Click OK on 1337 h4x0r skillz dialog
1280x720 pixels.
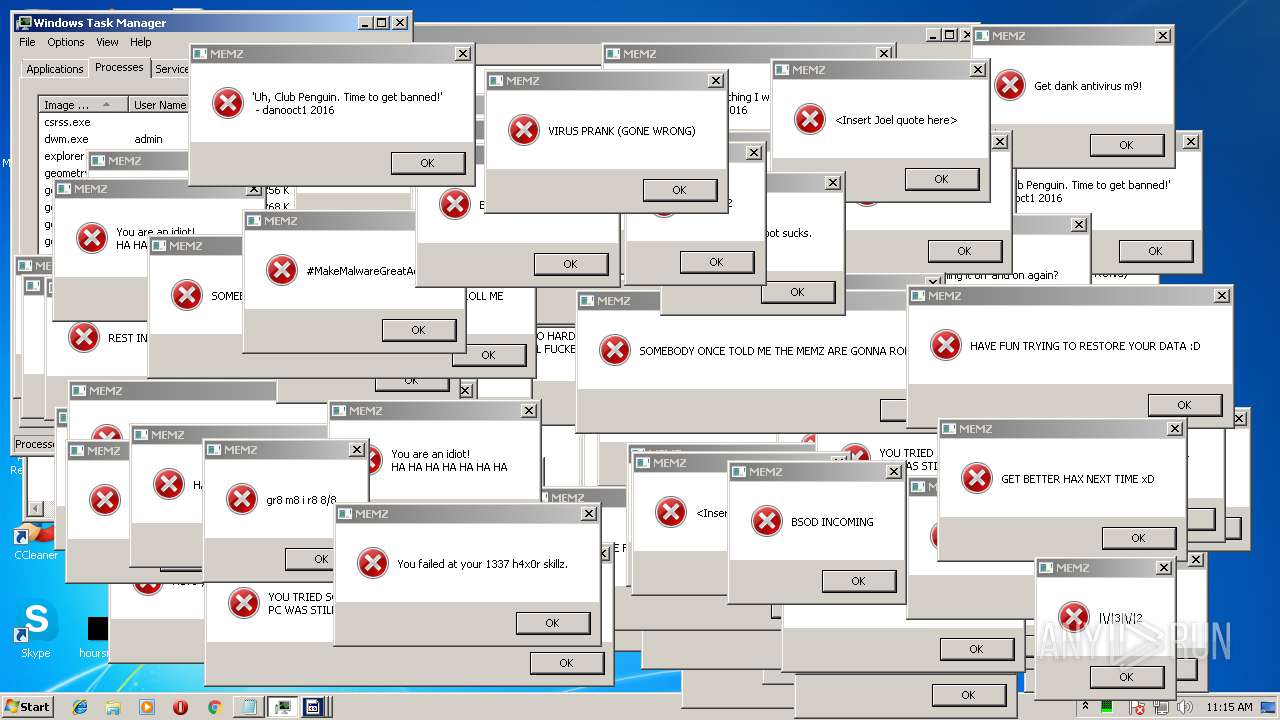553,623
